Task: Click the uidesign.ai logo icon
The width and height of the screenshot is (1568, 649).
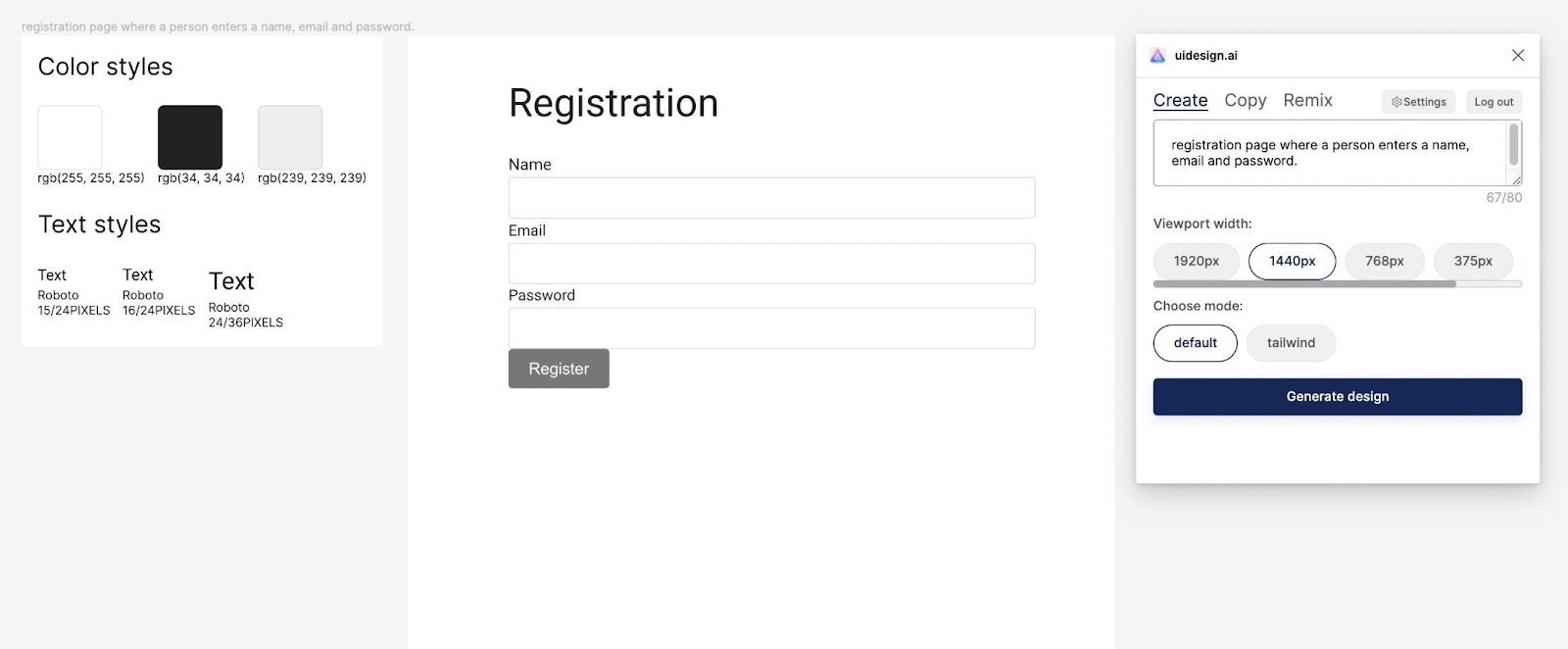Action: [1157, 56]
